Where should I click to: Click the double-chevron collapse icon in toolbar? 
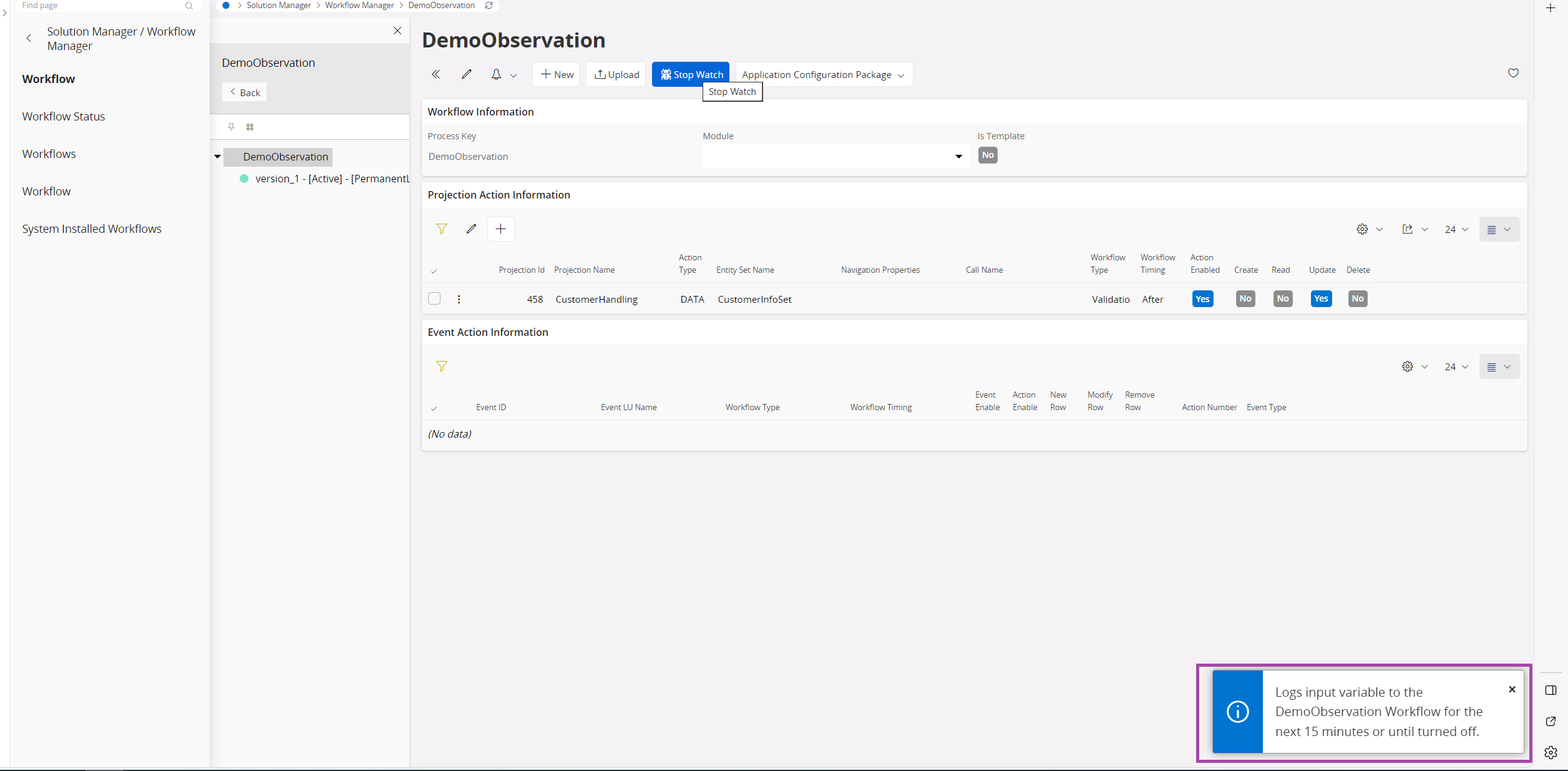436,74
